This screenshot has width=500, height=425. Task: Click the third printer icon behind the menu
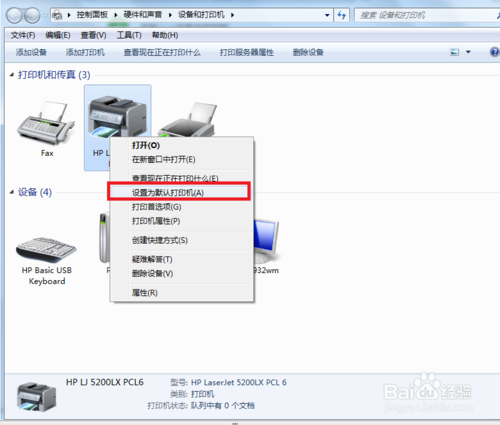[x=188, y=120]
